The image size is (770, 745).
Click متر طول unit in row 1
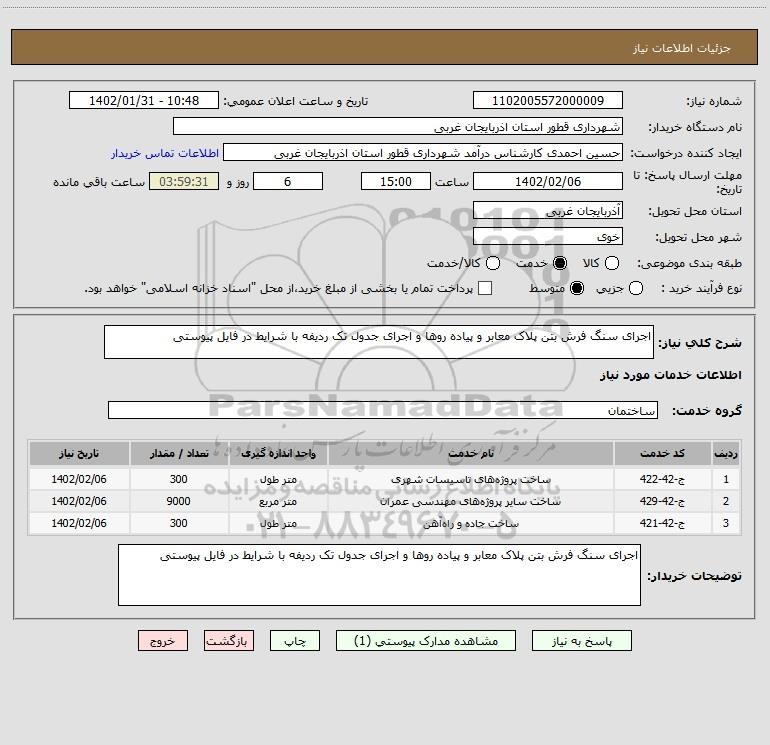point(278,479)
